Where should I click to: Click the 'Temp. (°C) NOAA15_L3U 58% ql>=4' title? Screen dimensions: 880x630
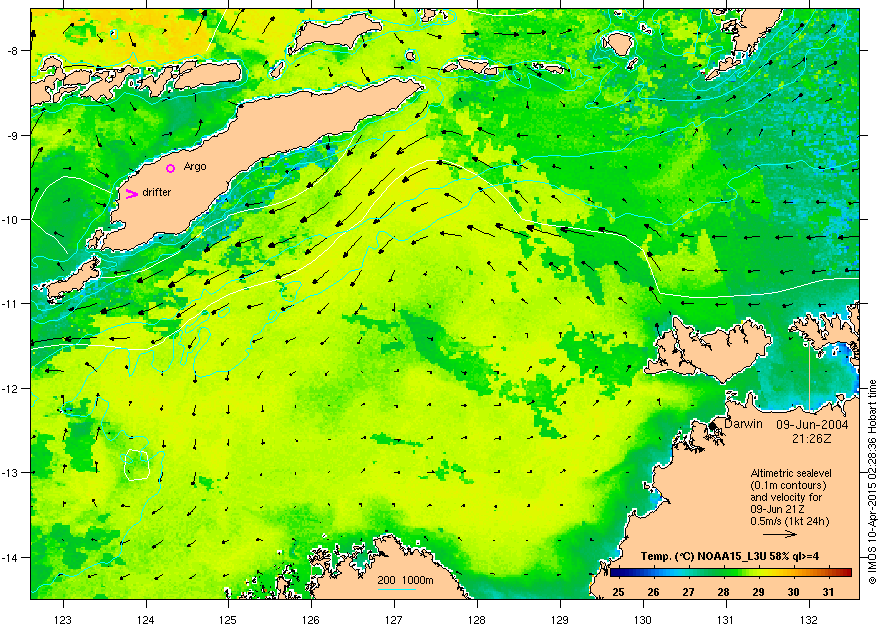coord(730,557)
